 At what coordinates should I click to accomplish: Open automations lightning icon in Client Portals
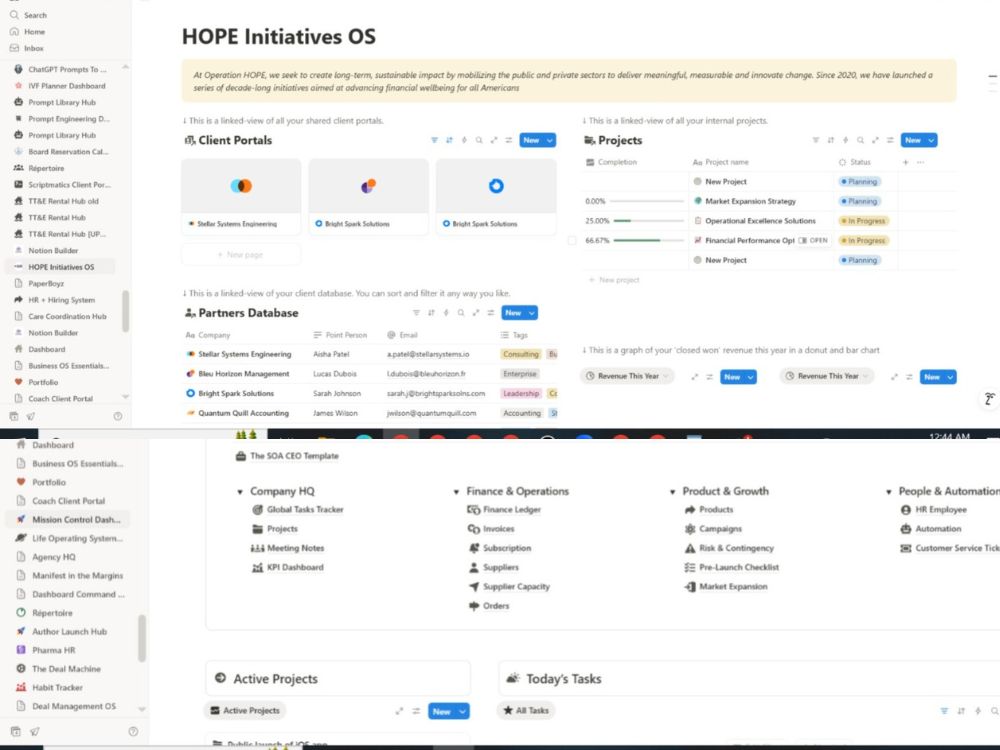coord(464,140)
